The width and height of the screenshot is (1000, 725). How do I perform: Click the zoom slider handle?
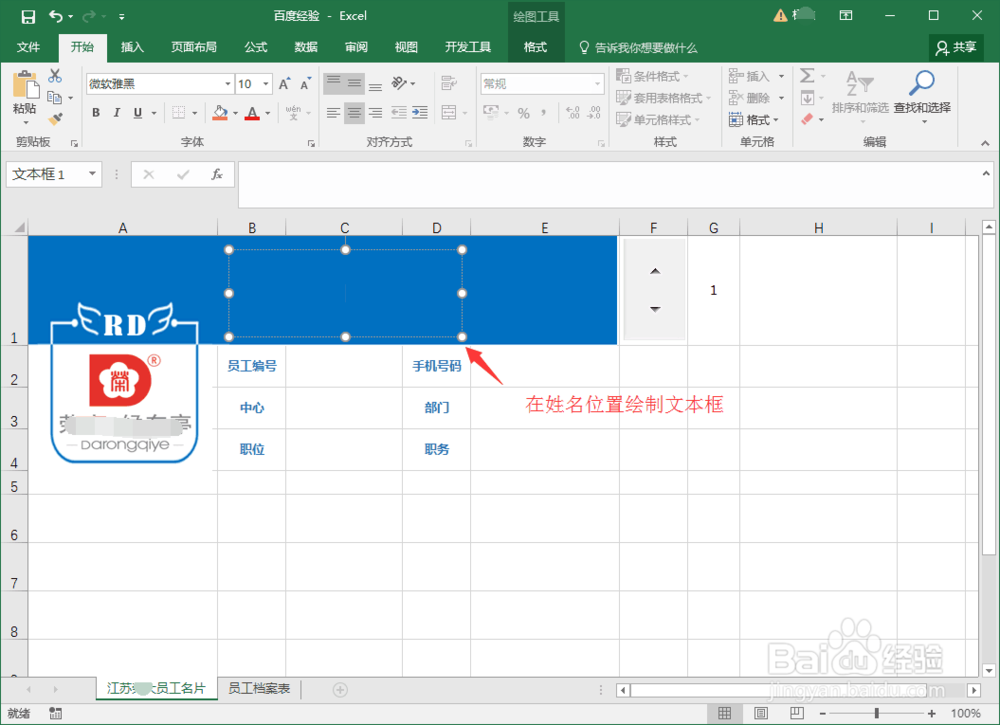(x=877, y=713)
